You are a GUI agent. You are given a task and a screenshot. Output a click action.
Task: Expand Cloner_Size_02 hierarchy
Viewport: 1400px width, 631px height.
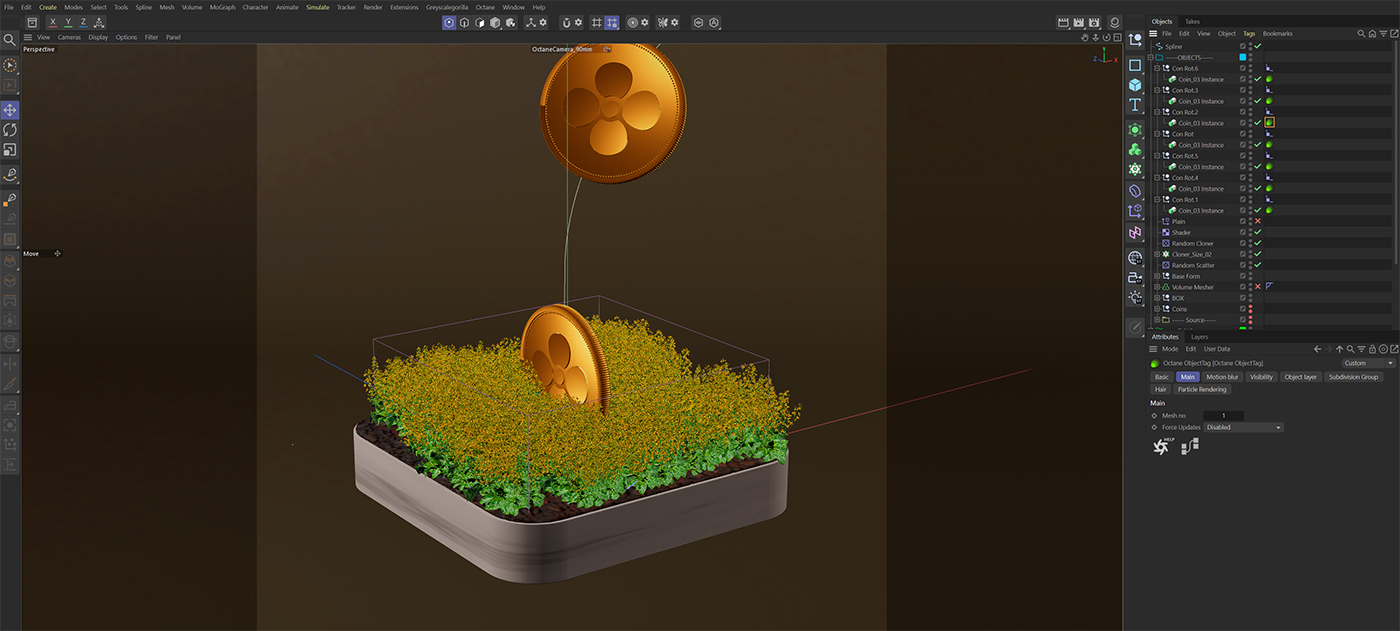[1156, 254]
